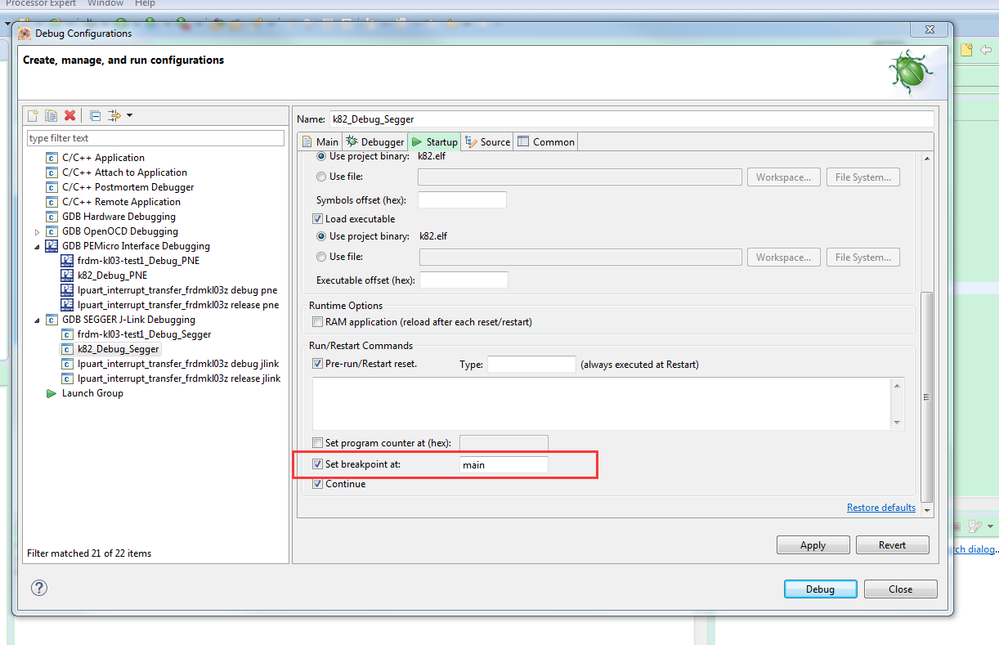
Task: Select Use file radio under Load executable
Action: click(321, 256)
